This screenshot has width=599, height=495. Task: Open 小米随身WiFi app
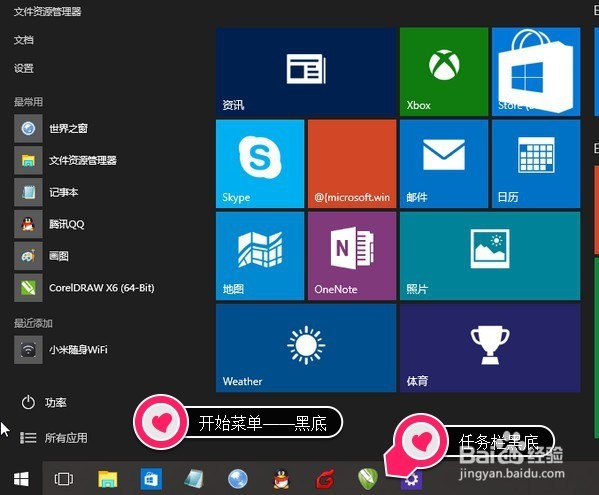pyautogui.click(x=61, y=350)
